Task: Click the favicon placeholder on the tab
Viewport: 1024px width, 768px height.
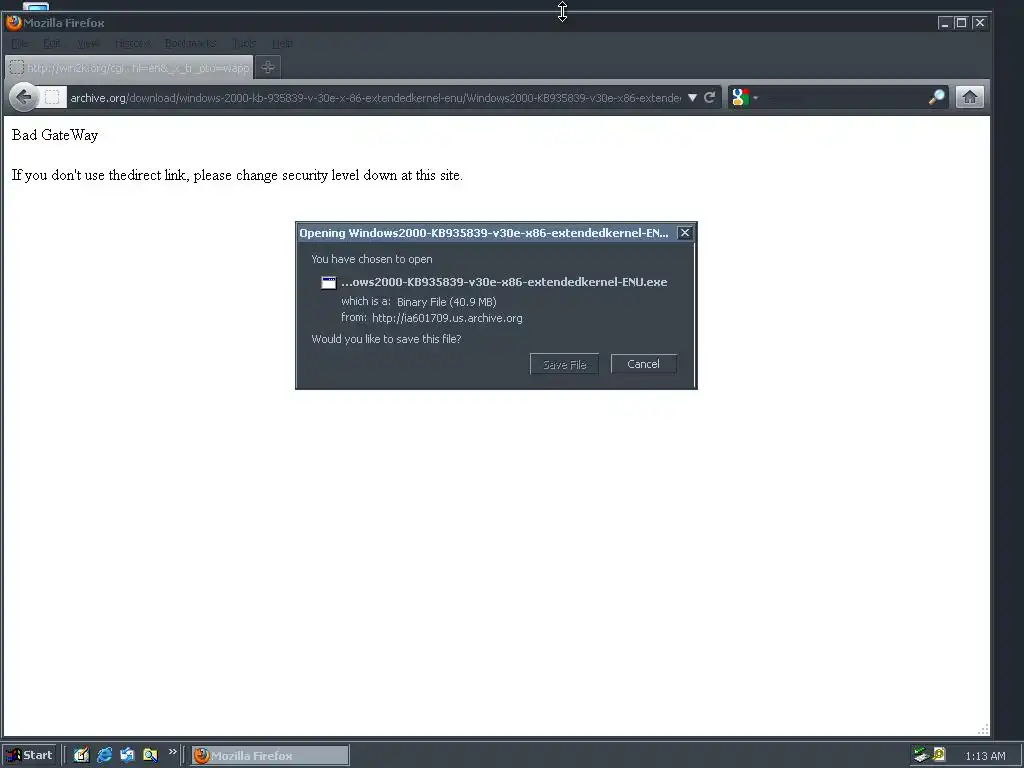Action: [17, 67]
